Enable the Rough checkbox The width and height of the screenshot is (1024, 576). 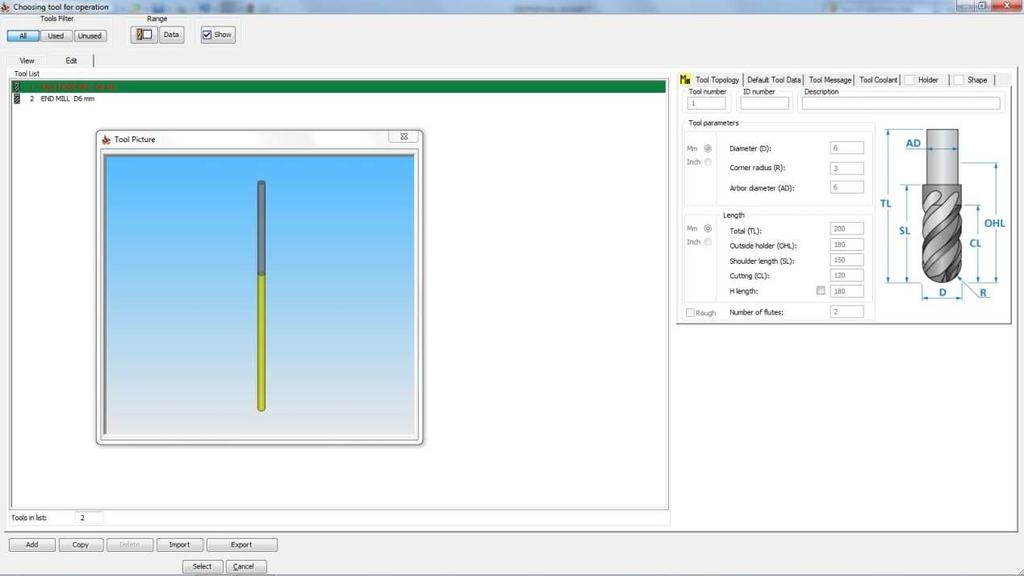click(x=690, y=313)
